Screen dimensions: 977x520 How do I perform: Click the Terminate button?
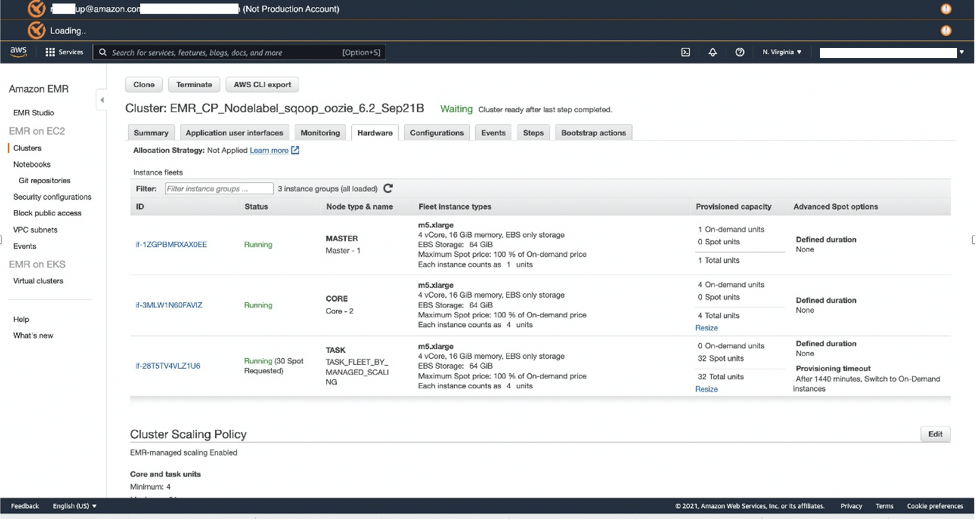point(194,85)
